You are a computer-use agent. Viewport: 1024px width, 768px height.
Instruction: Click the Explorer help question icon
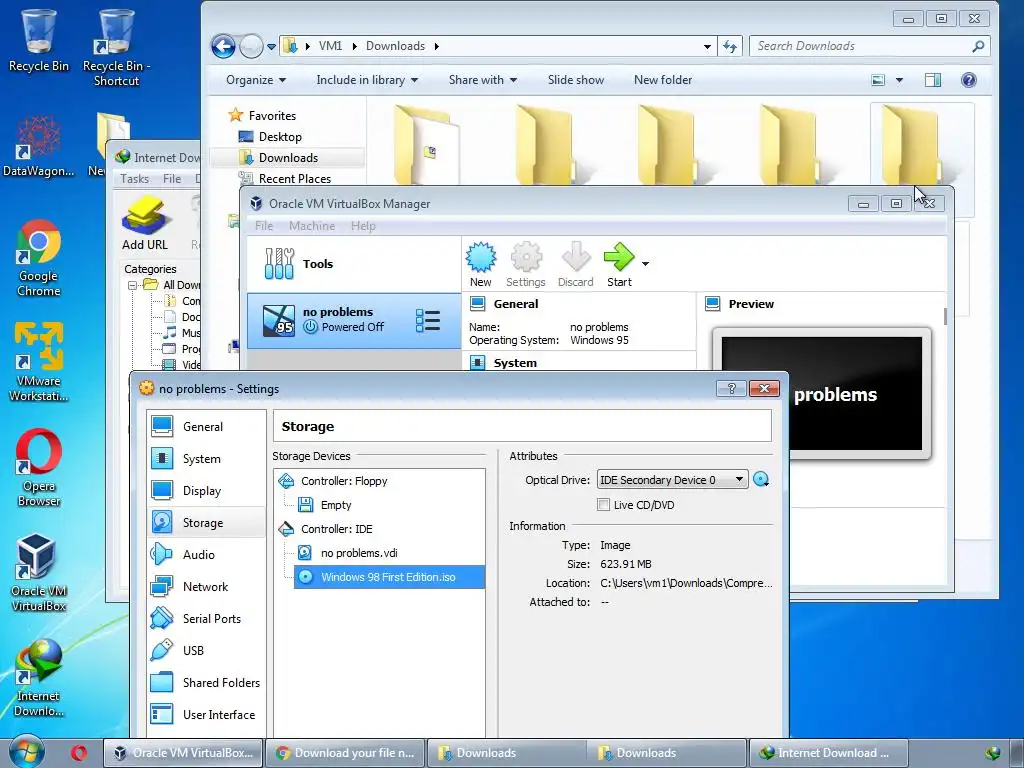pos(968,80)
